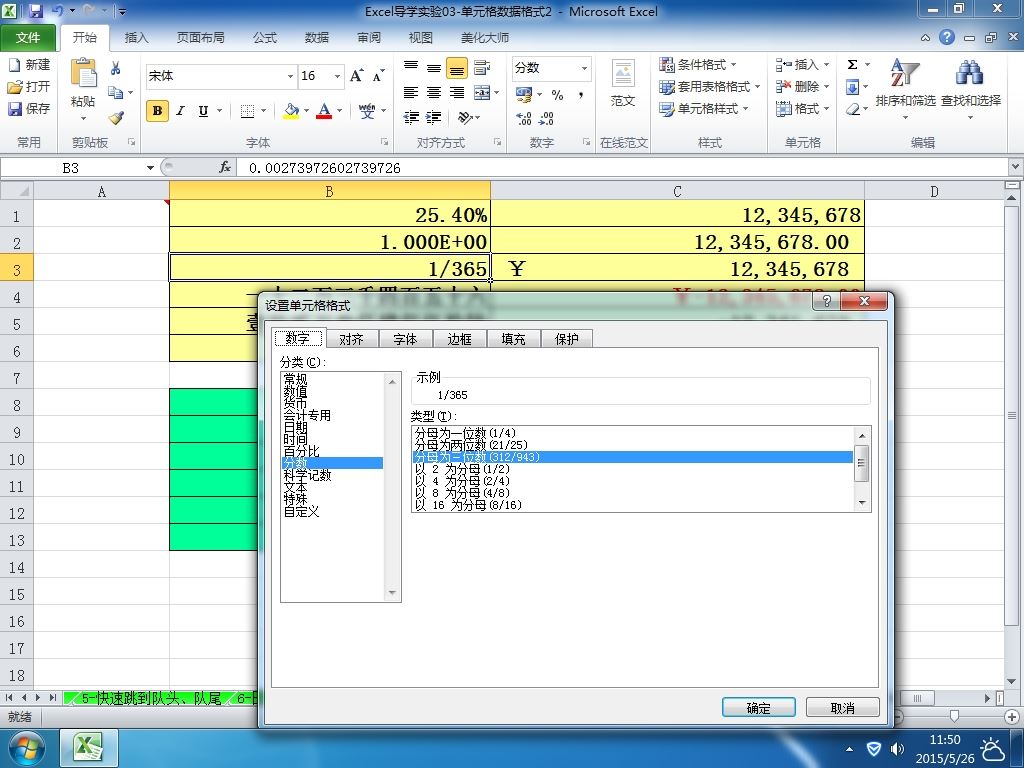The image size is (1024, 768).
Task: Open the Windows Start button
Action: [25, 748]
